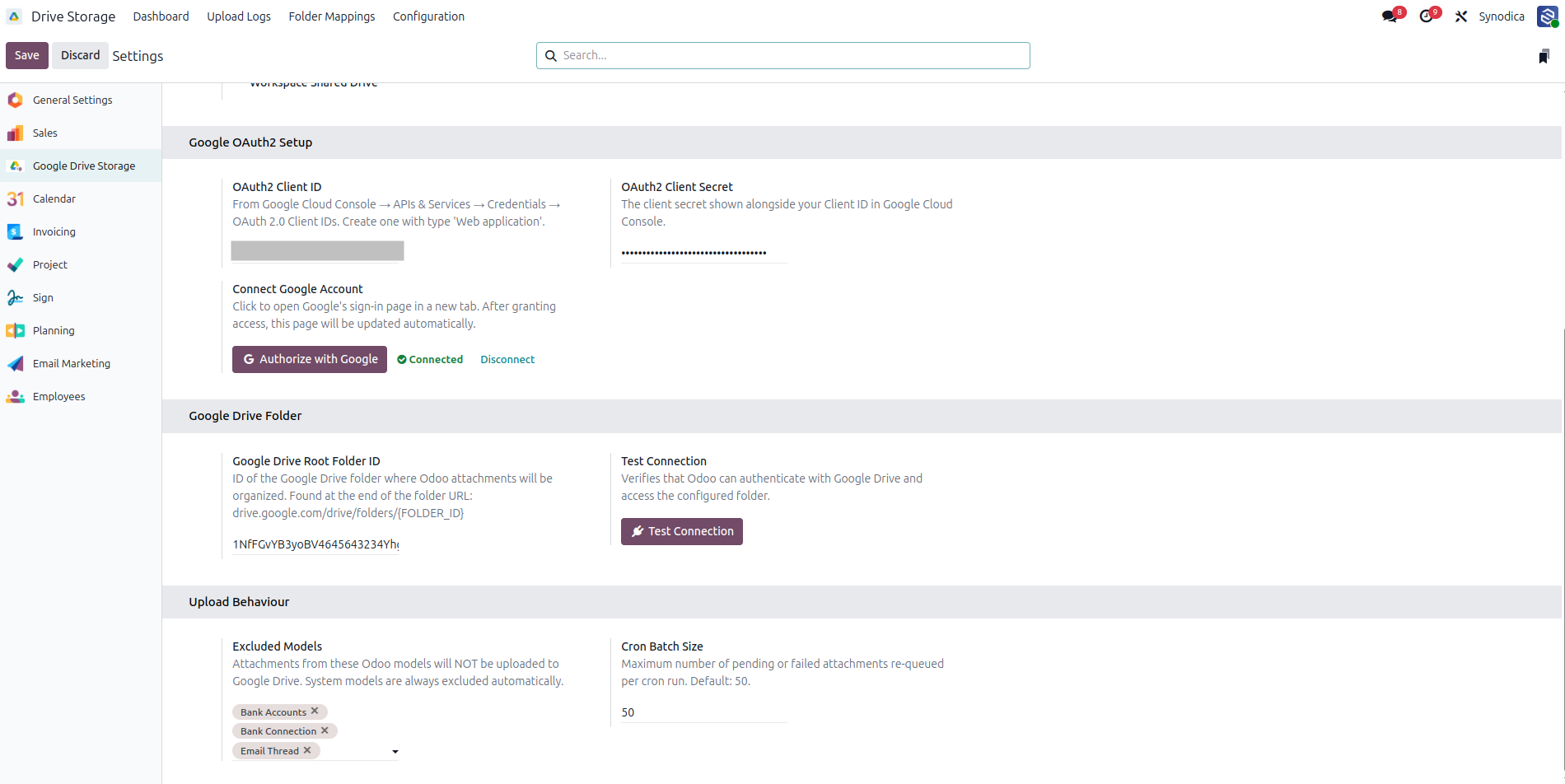Click the Email Marketing app icon
The height and width of the screenshot is (784, 1565).
point(15,363)
